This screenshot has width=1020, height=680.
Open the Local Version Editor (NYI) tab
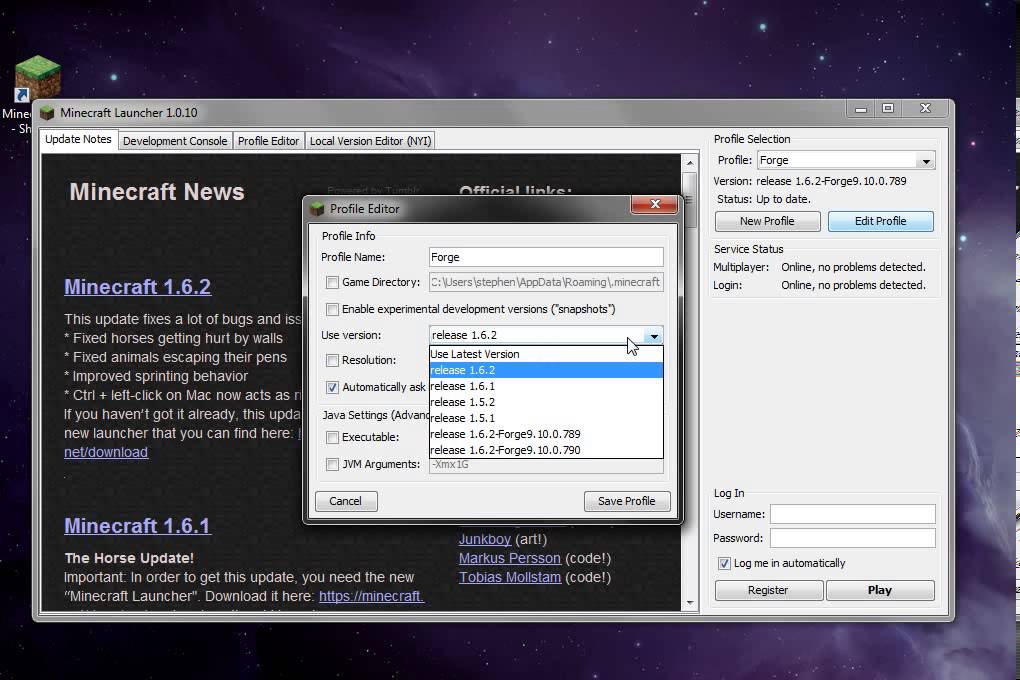370,141
